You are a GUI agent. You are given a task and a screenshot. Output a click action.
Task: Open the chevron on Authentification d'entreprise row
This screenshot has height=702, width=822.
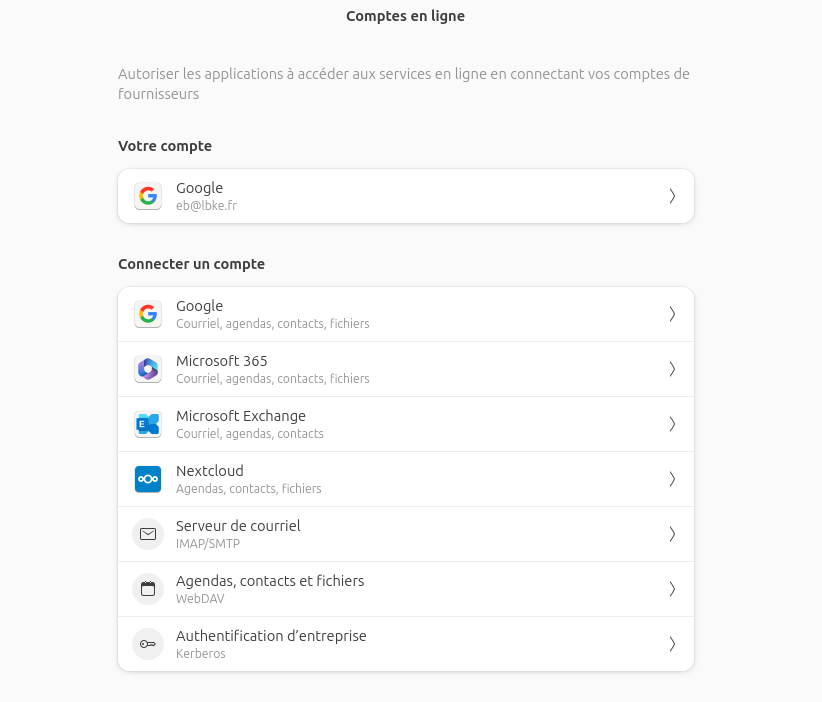672,644
